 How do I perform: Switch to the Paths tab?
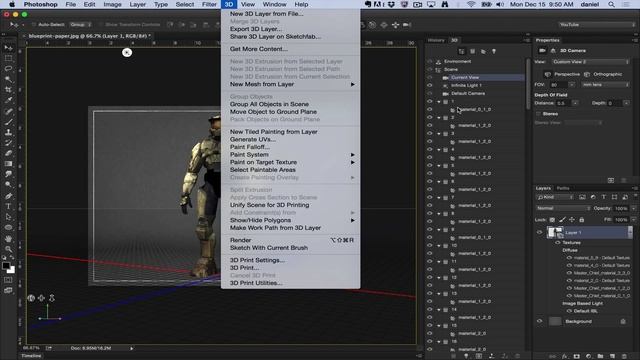pos(563,188)
